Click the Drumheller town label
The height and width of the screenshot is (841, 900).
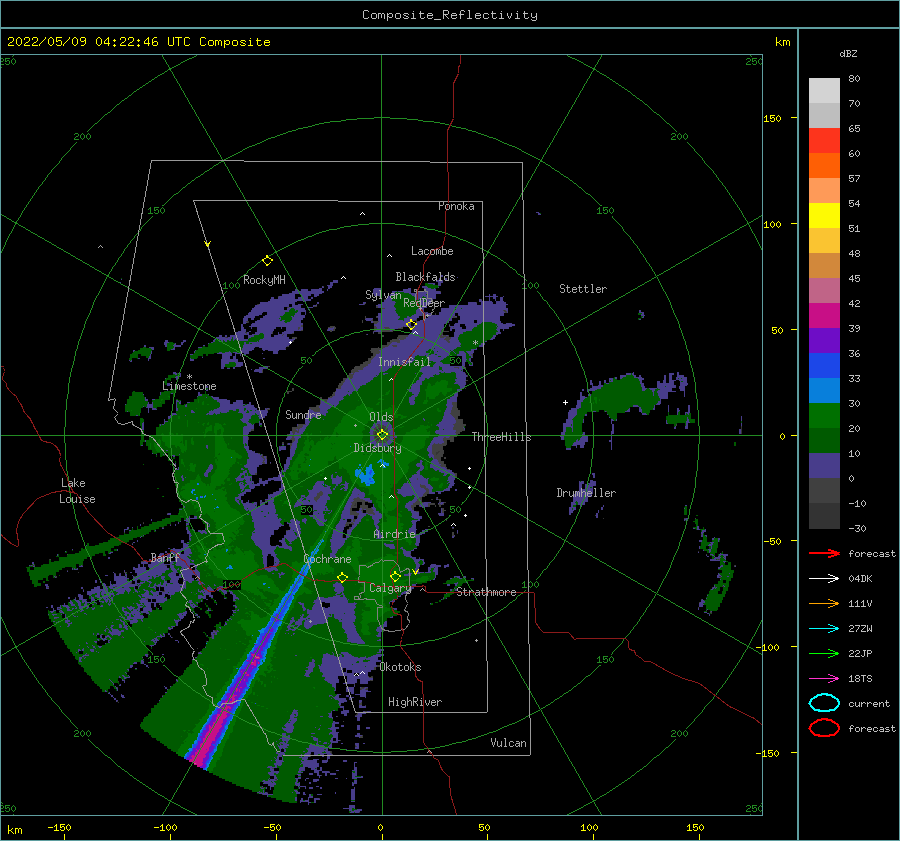[x=586, y=493]
